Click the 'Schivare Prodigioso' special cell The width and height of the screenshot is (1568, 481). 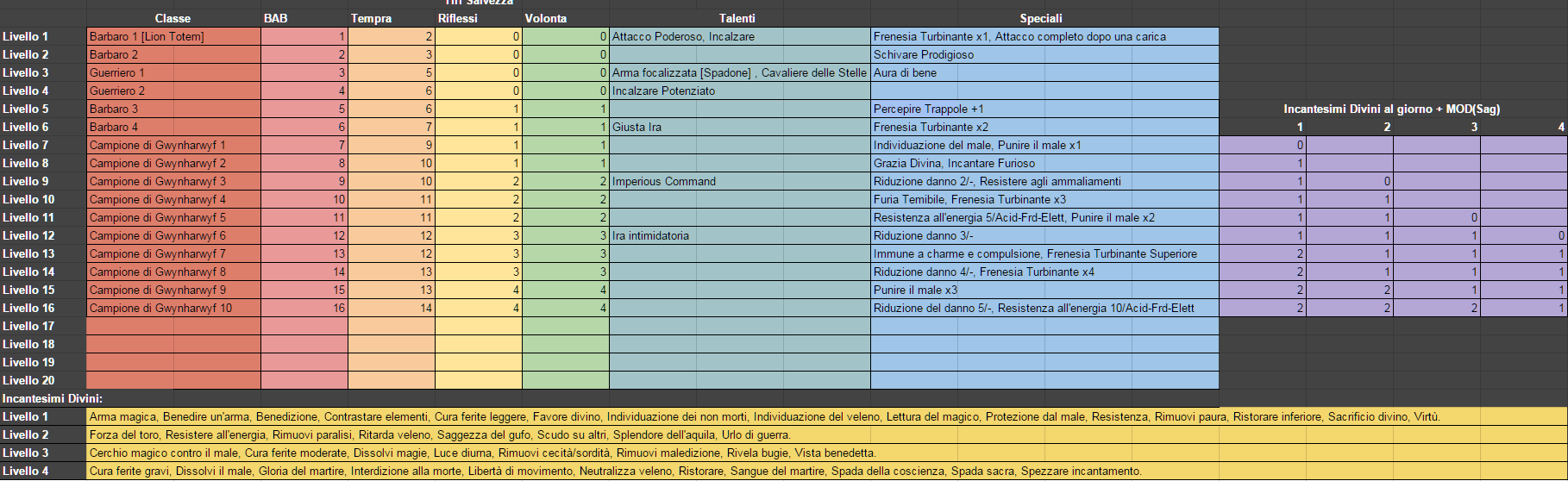click(1044, 54)
